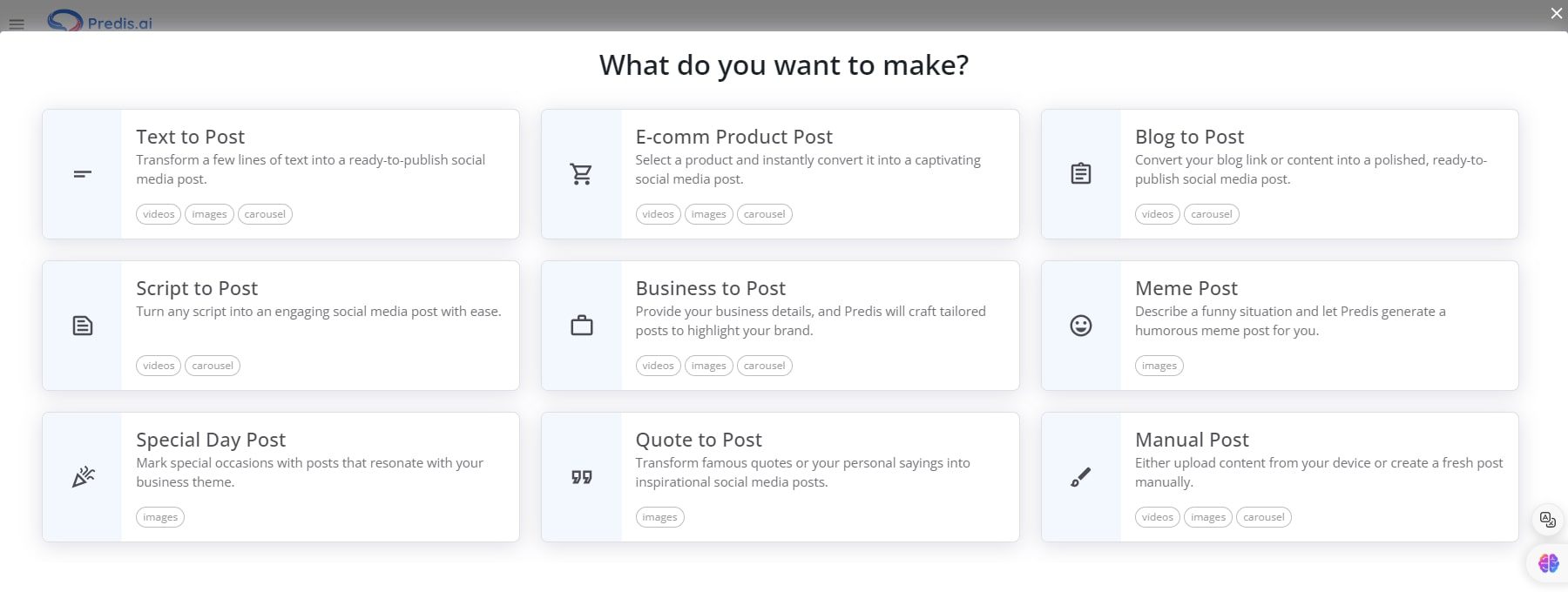Open the Business to Post creation option
Image resolution: width=1568 pixels, height=592 pixels.
pos(780,325)
